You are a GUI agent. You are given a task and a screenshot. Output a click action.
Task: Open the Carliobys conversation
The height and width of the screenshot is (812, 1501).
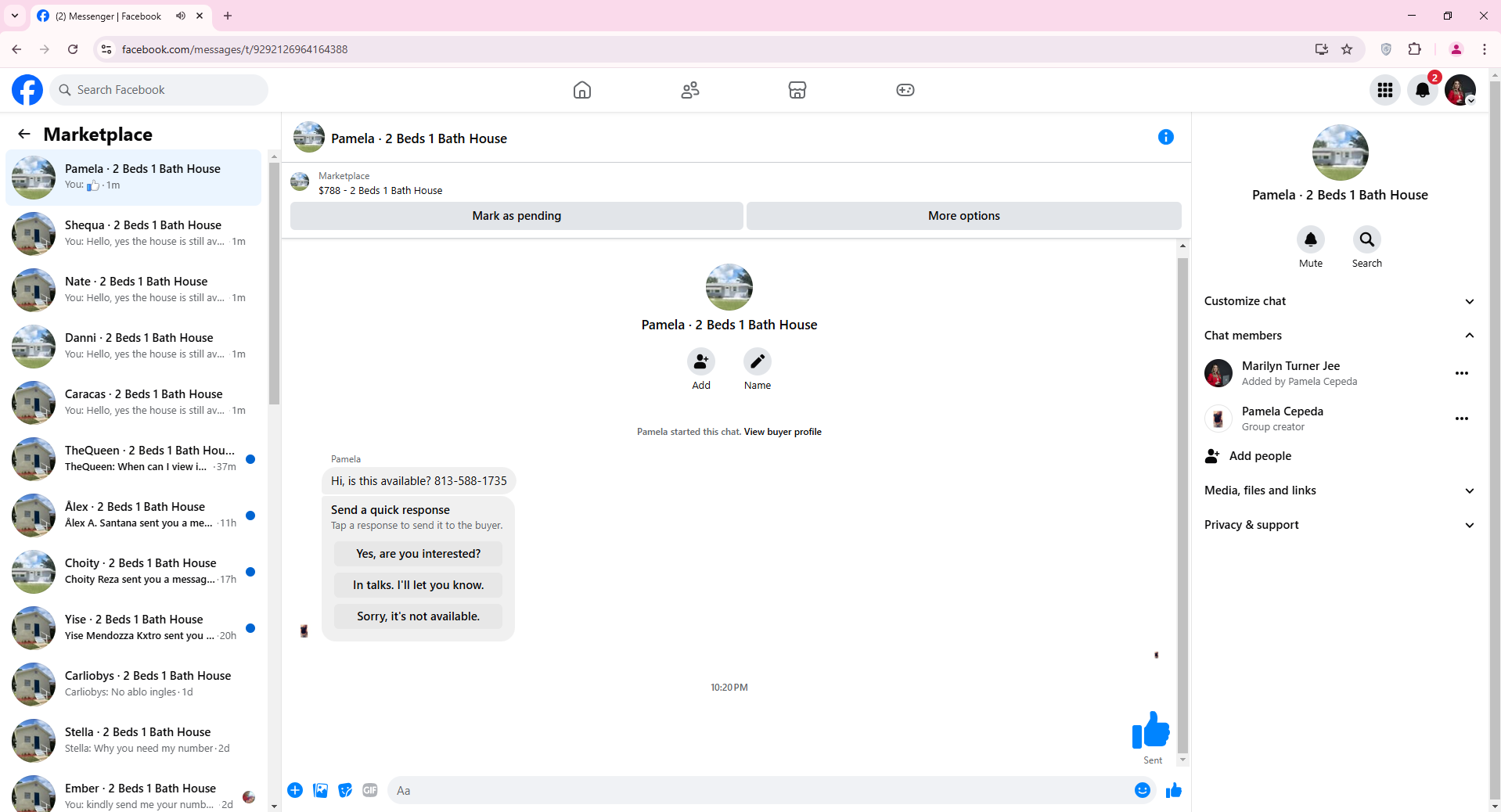click(x=134, y=684)
